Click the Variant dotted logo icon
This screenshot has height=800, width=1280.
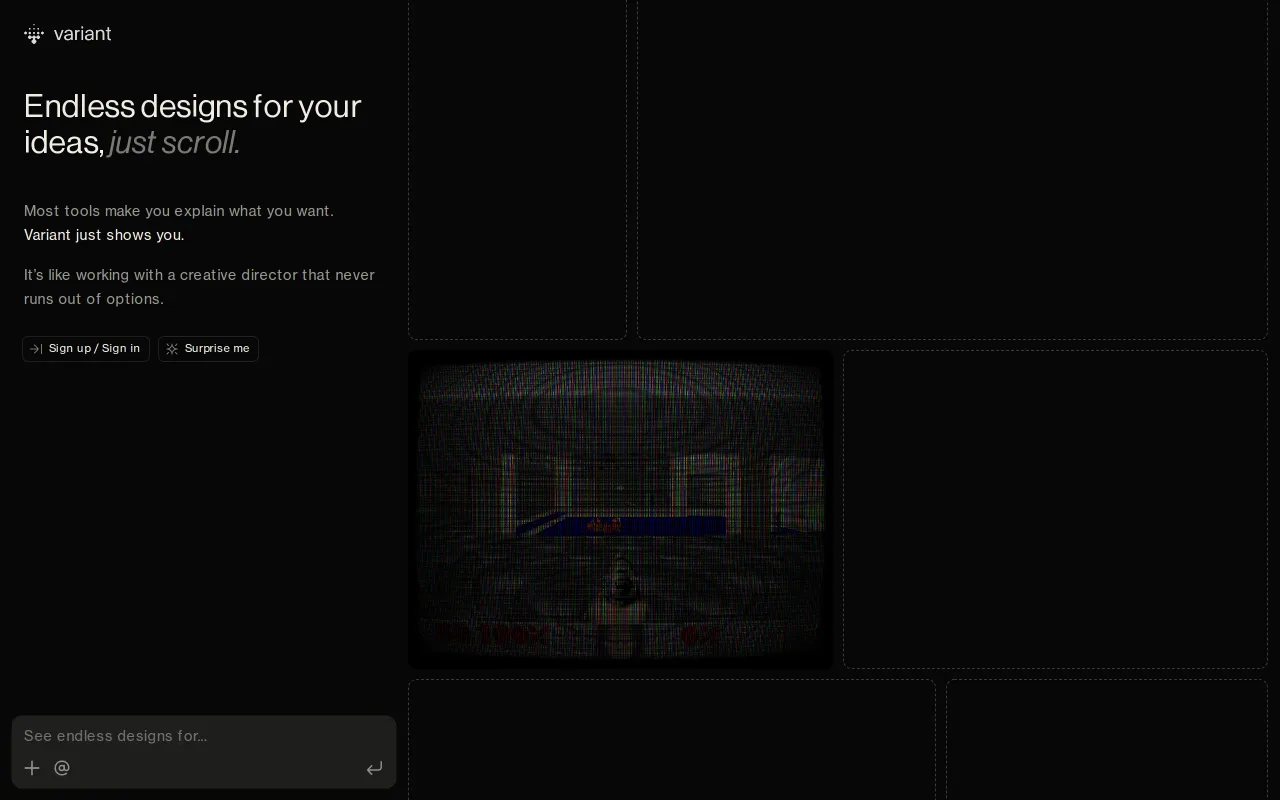(x=34, y=34)
